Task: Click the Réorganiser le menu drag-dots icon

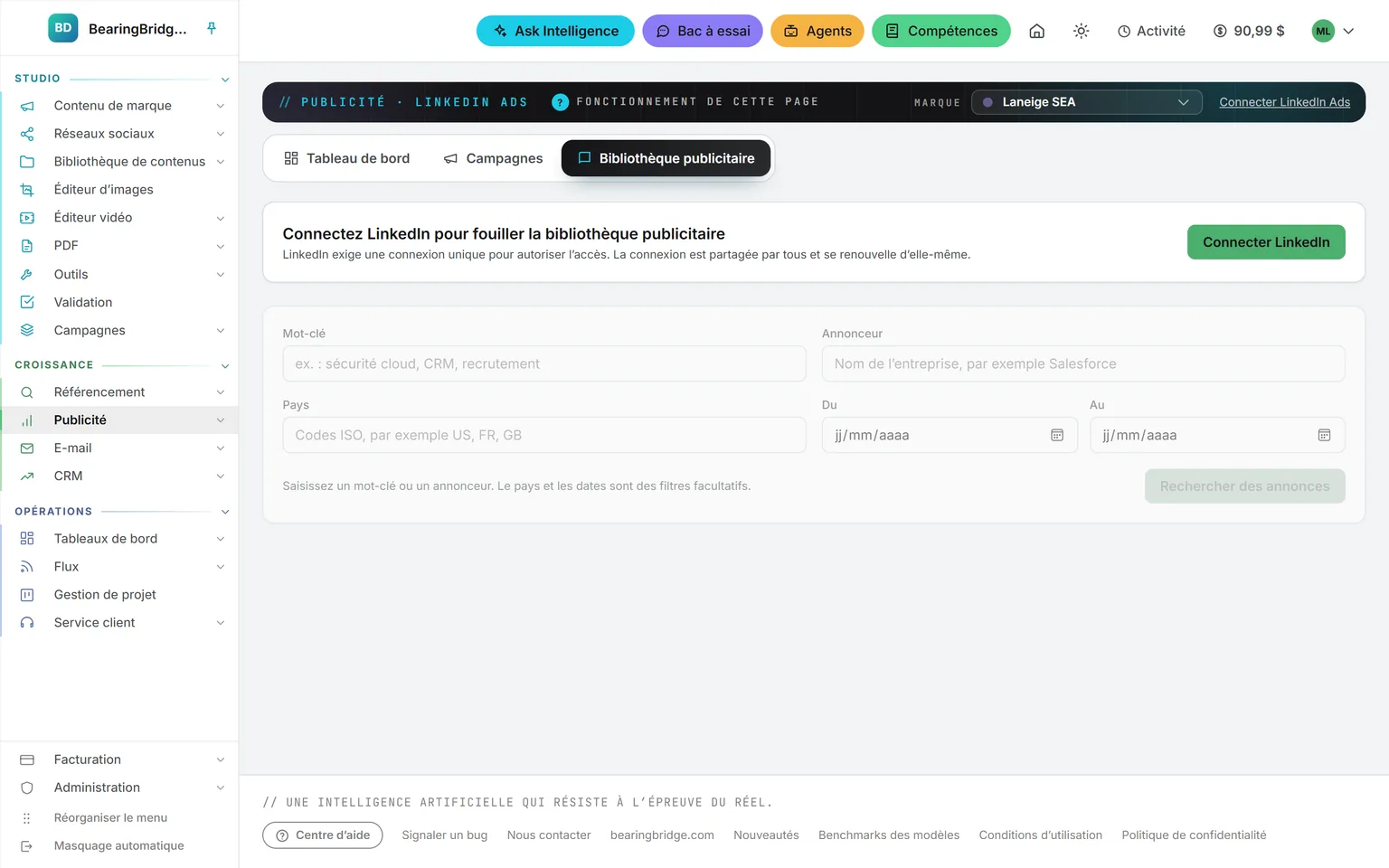Action: pyautogui.click(x=27, y=818)
